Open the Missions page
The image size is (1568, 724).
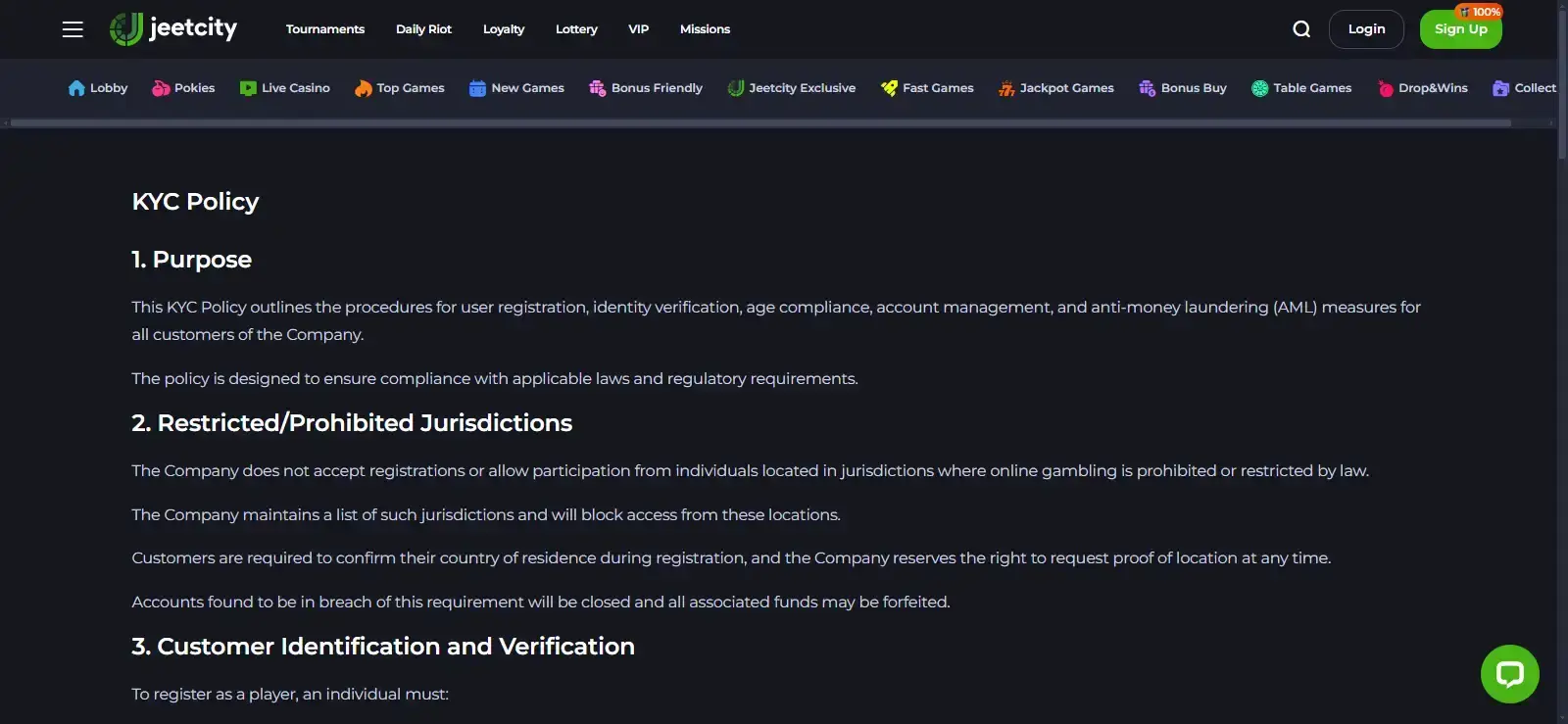pos(705,29)
